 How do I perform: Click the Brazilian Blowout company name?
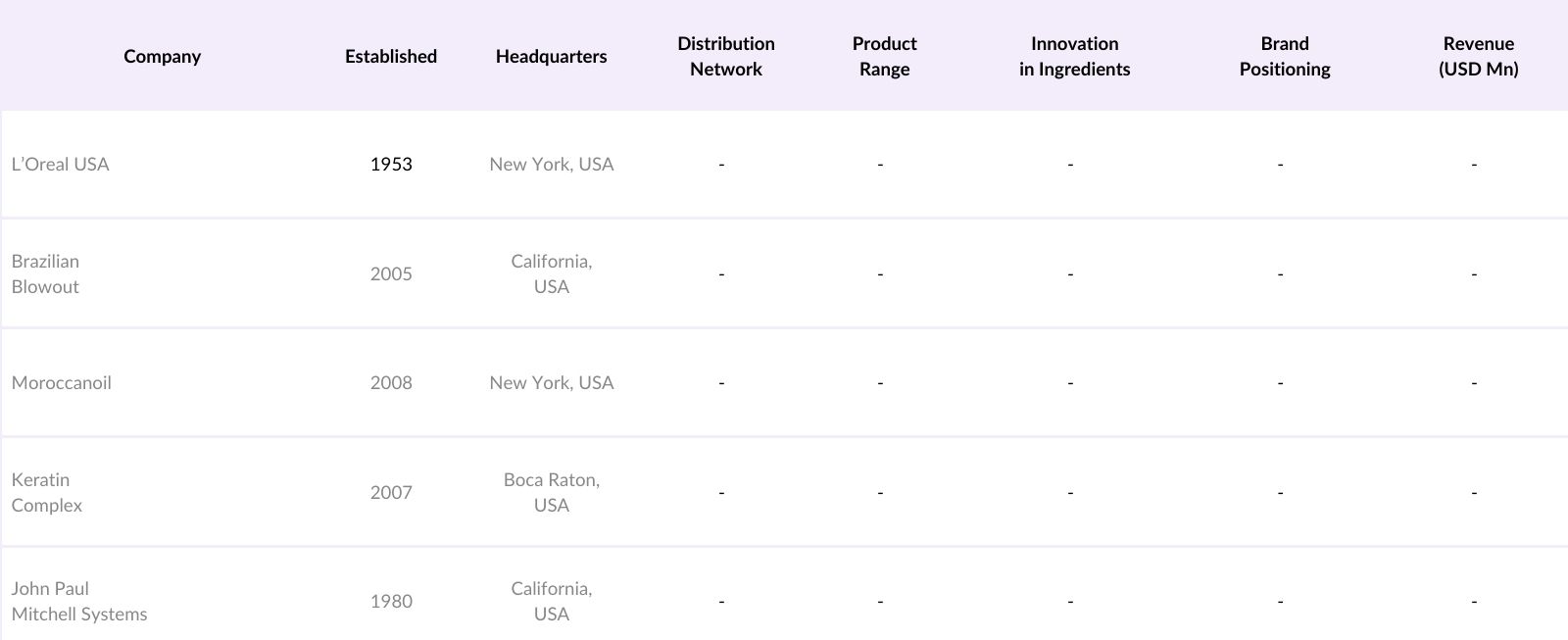click(46, 274)
